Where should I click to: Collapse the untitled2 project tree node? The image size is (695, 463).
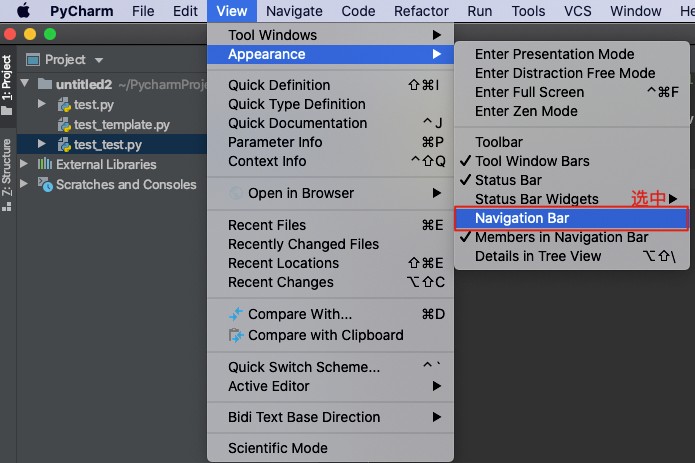[24, 83]
